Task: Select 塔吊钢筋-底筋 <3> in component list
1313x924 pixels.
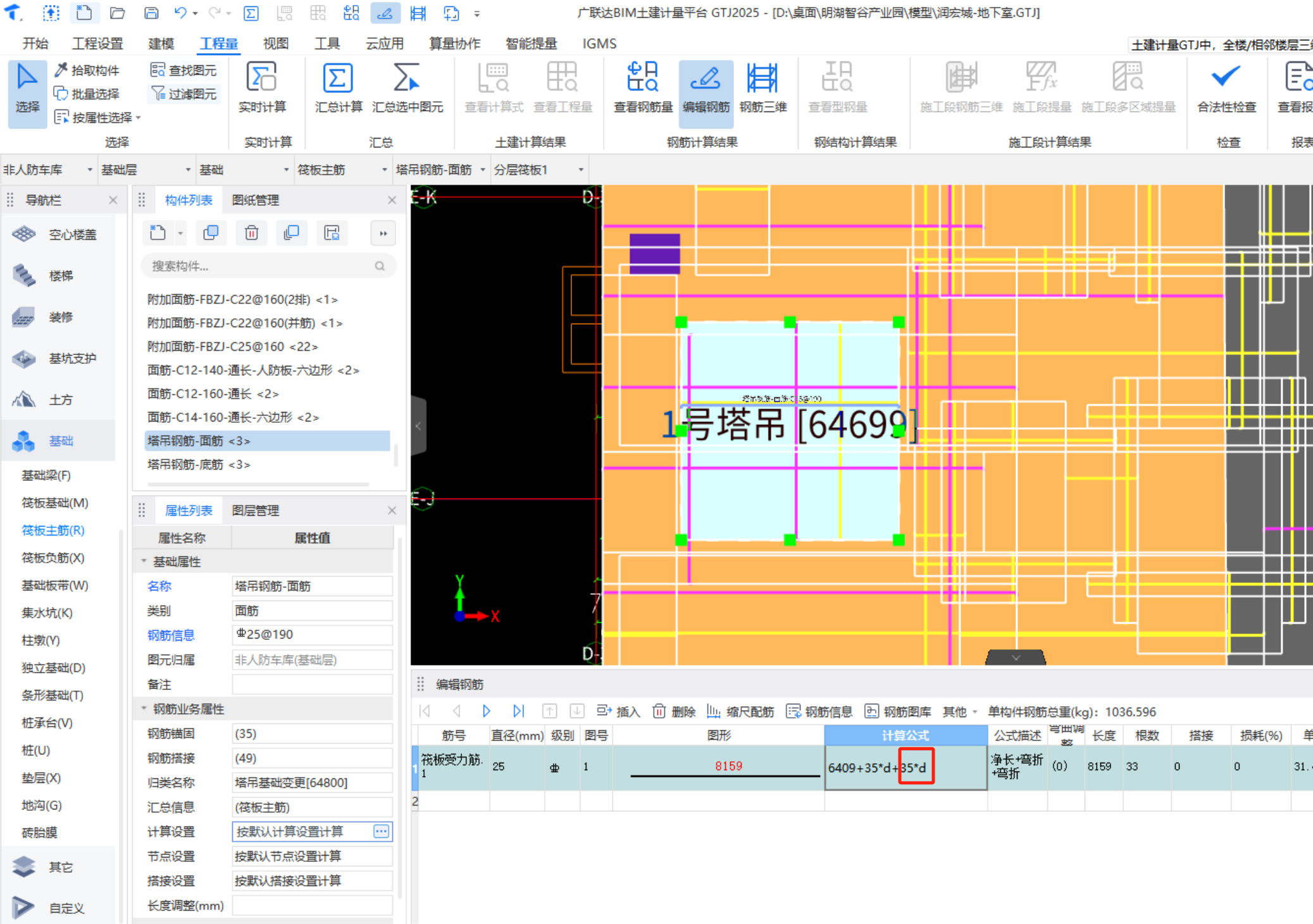Action: 266,464
